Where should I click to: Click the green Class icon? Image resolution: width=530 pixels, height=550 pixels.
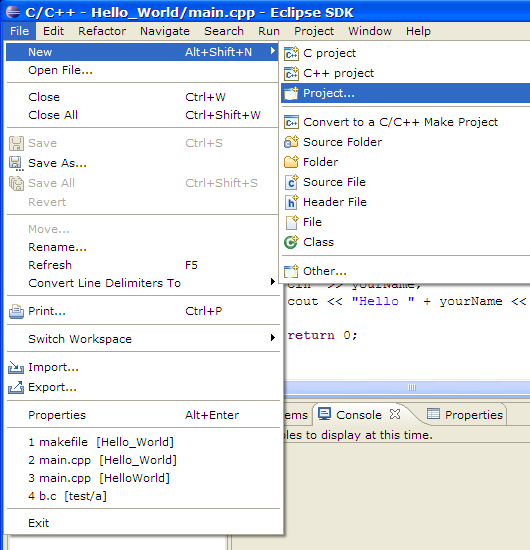(x=291, y=242)
